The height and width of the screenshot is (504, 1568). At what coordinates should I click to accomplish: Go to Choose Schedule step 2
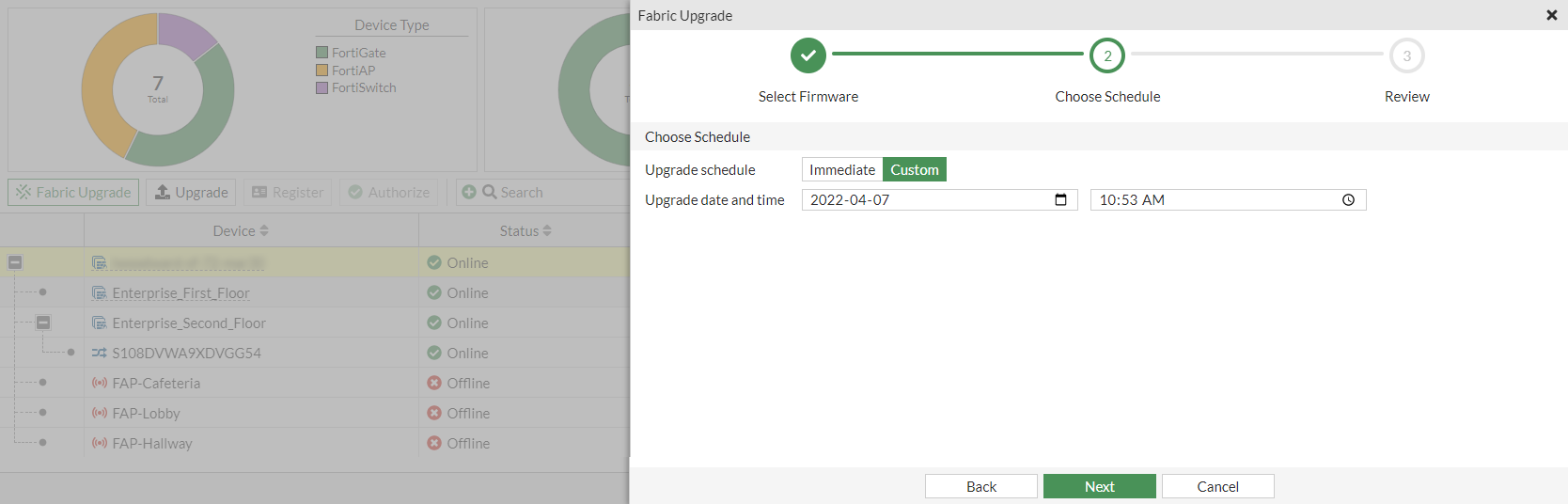coord(1106,55)
